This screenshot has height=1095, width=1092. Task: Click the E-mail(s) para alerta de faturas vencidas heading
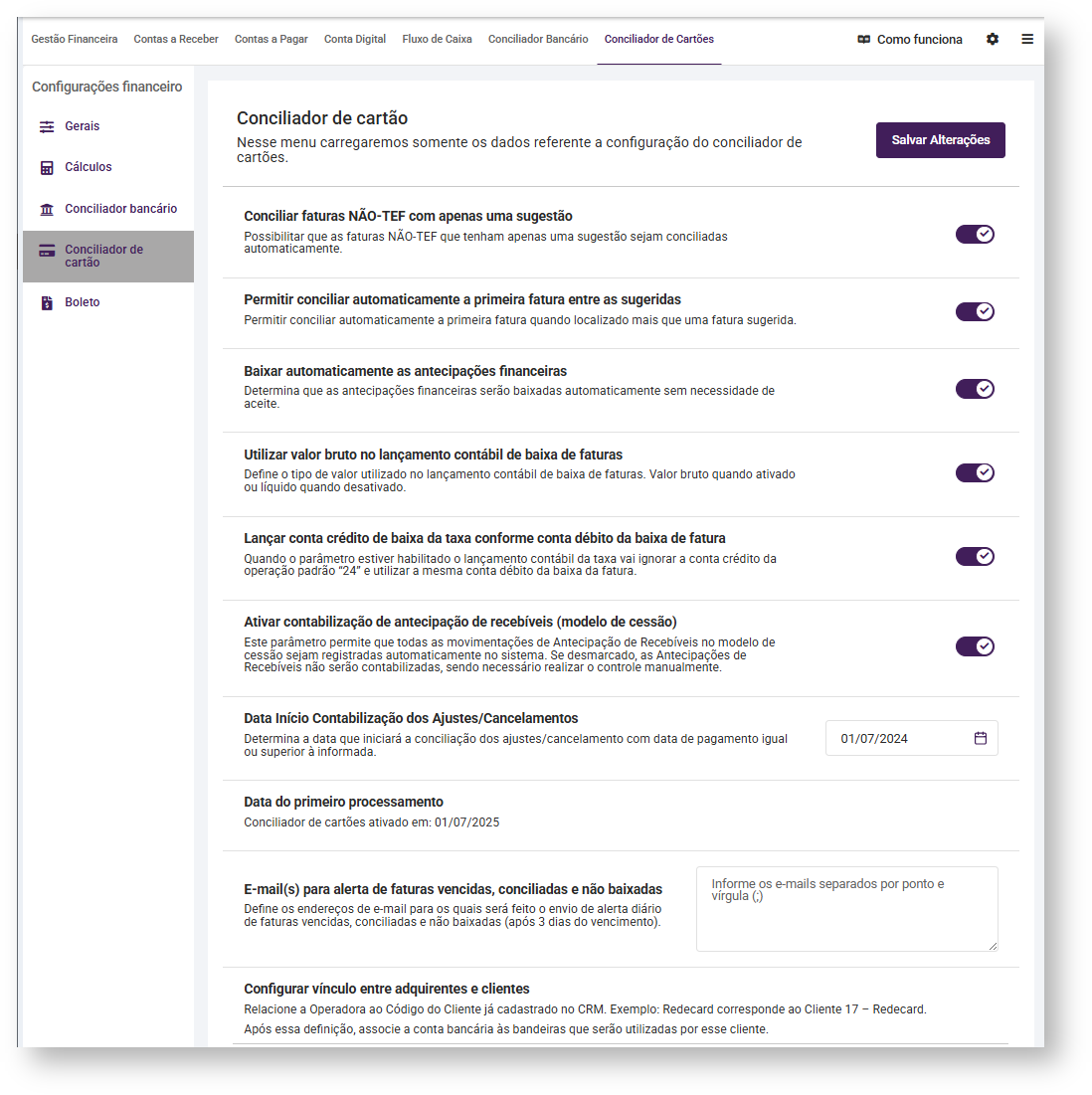pos(454,889)
